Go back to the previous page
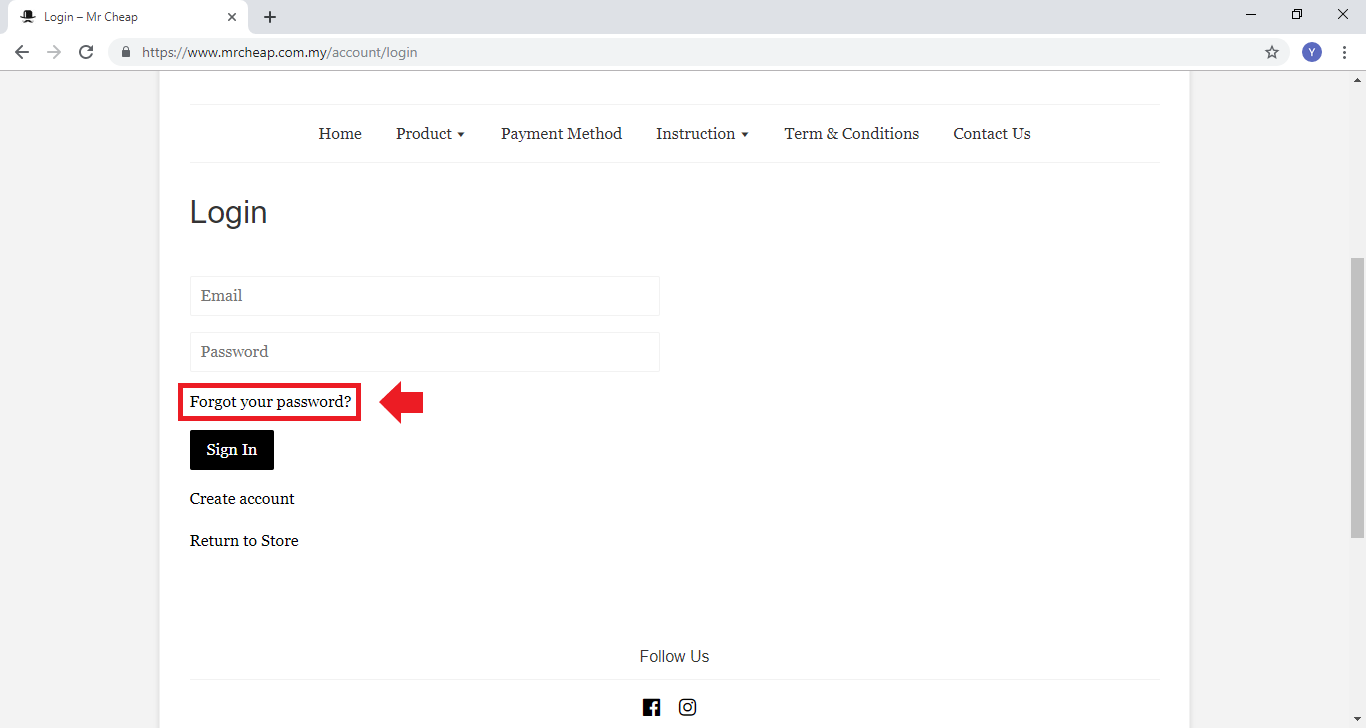The image size is (1366, 728). [x=22, y=52]
